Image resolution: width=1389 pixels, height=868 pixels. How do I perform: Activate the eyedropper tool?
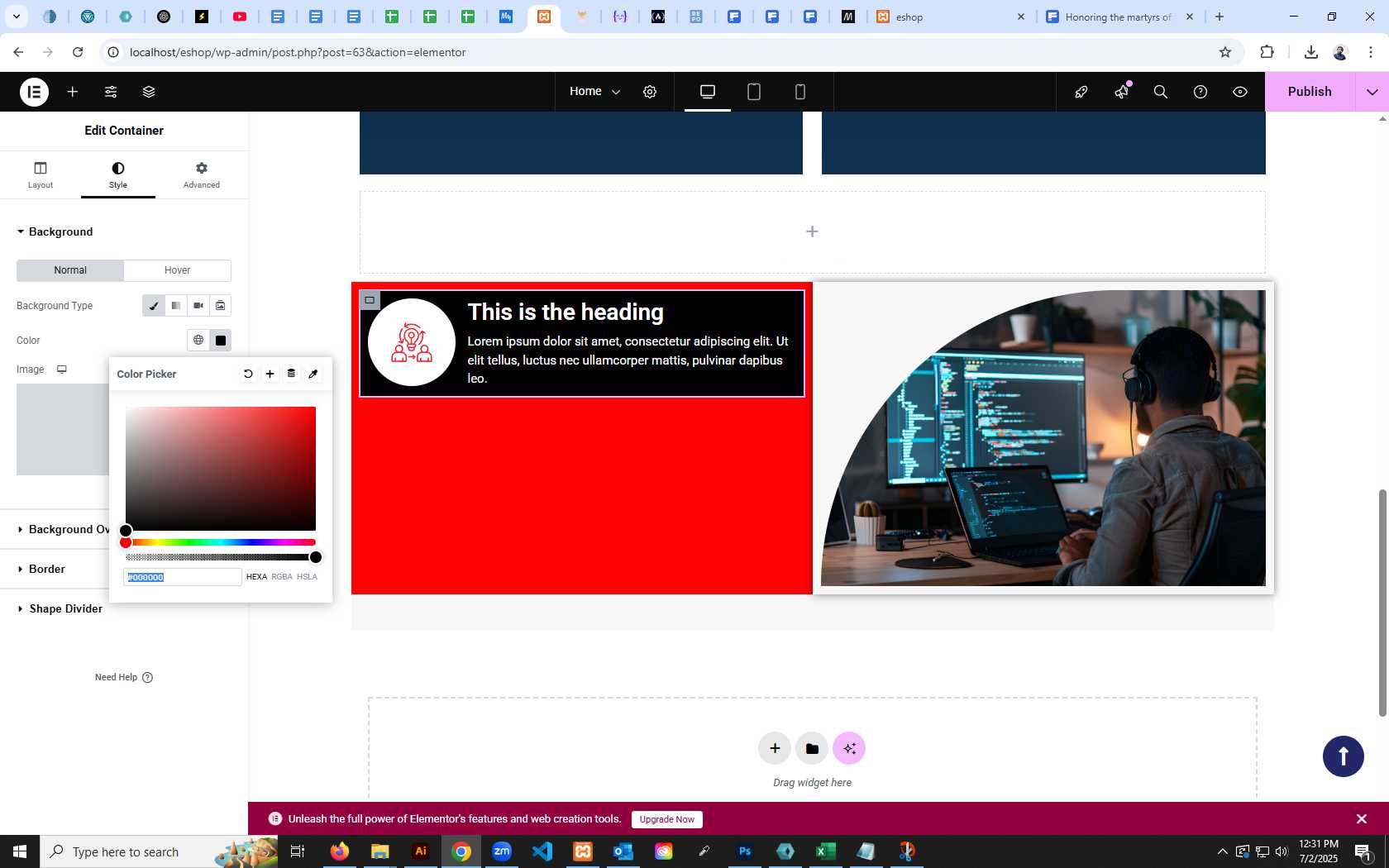(x=313, y=374)
